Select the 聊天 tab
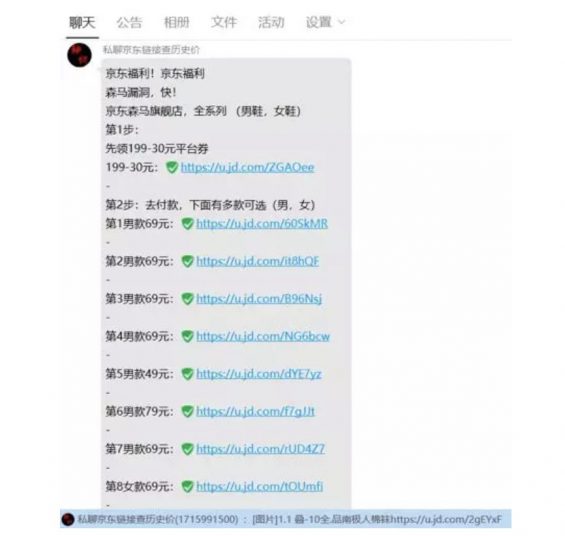The width and height of the screenshot is (565, 536). point(82,22)
